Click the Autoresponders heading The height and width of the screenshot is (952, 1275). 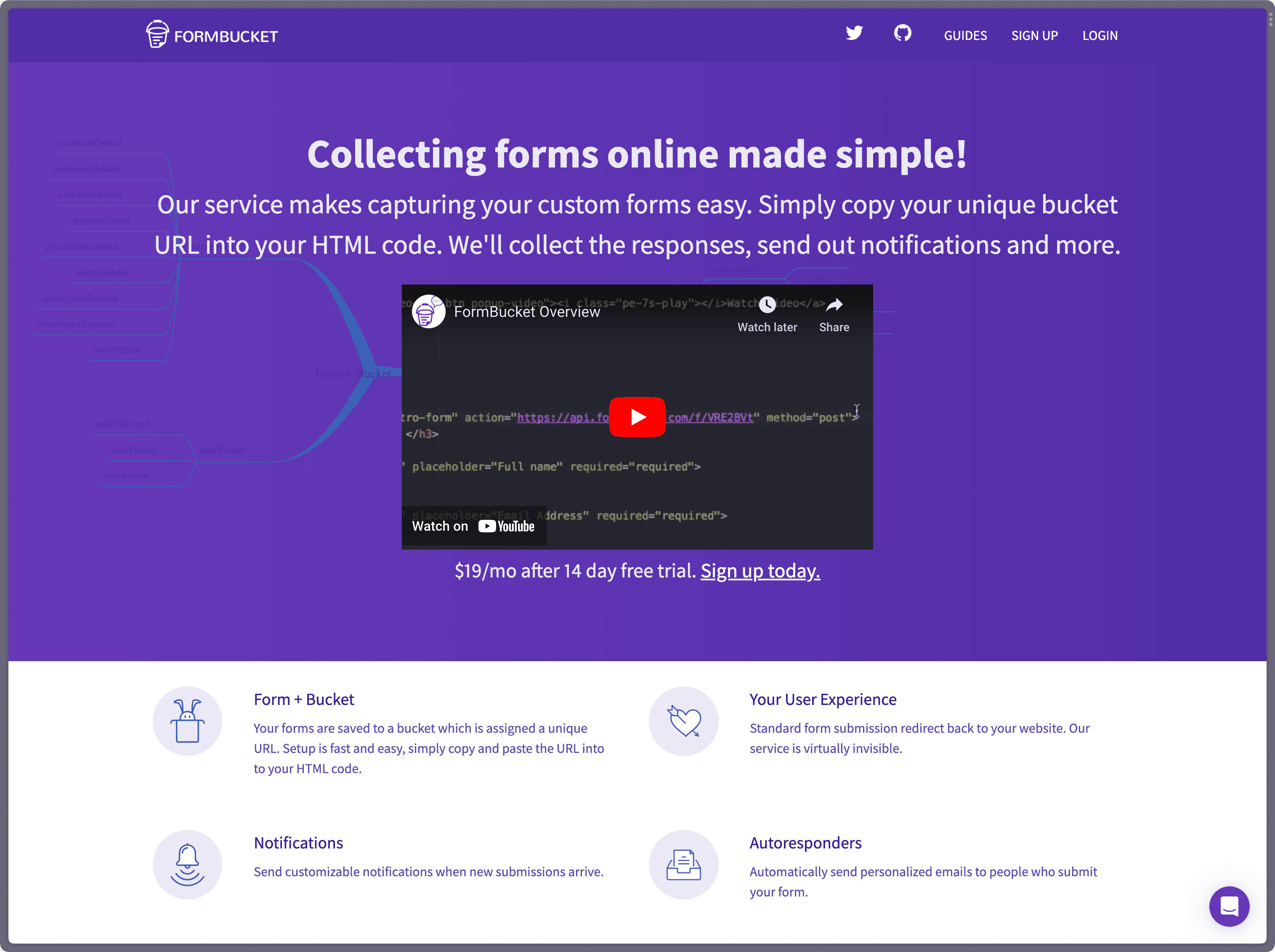[805, 843]
